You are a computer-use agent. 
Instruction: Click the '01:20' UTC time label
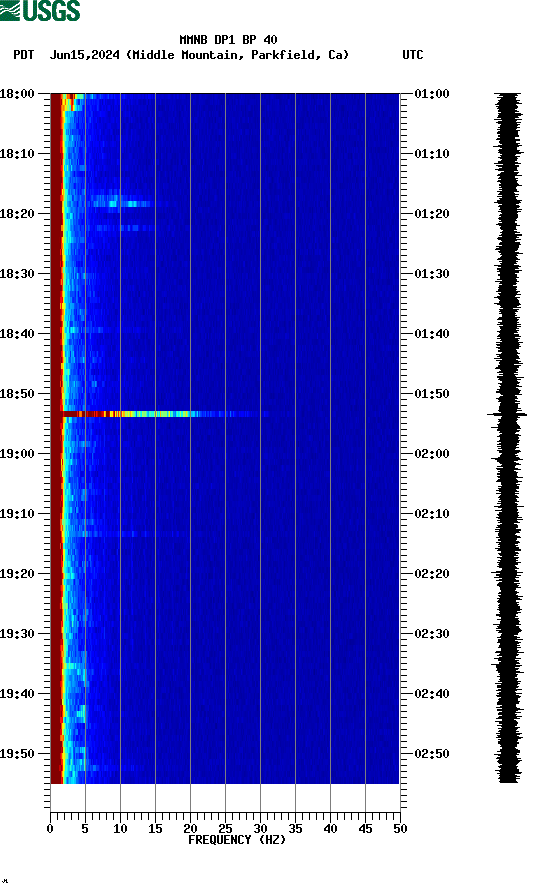point(432,213)
